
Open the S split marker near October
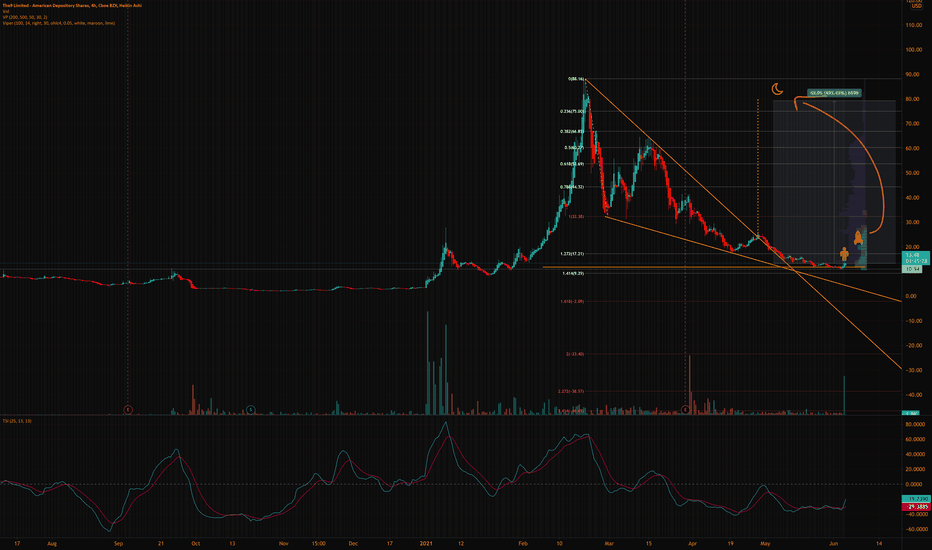click(x=251, y=410)
